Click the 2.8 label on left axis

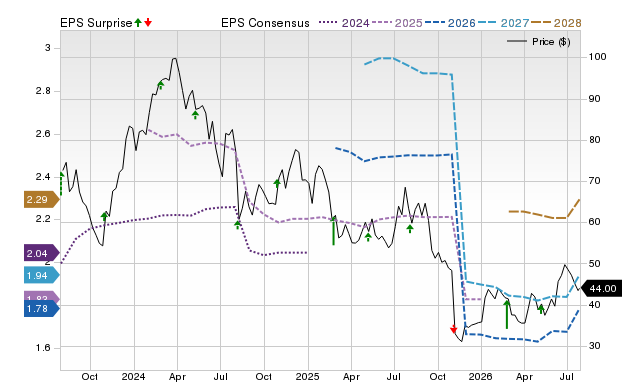click(x=43, y=91)
